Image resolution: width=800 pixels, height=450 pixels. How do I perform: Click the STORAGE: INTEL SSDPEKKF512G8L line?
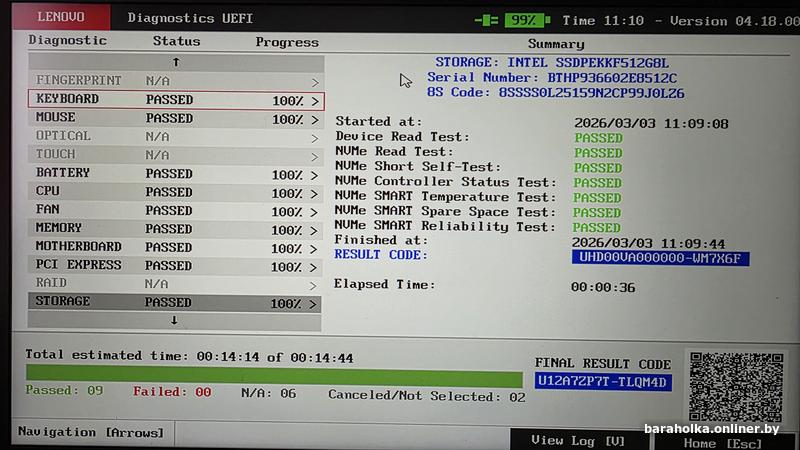pos(552,63)
